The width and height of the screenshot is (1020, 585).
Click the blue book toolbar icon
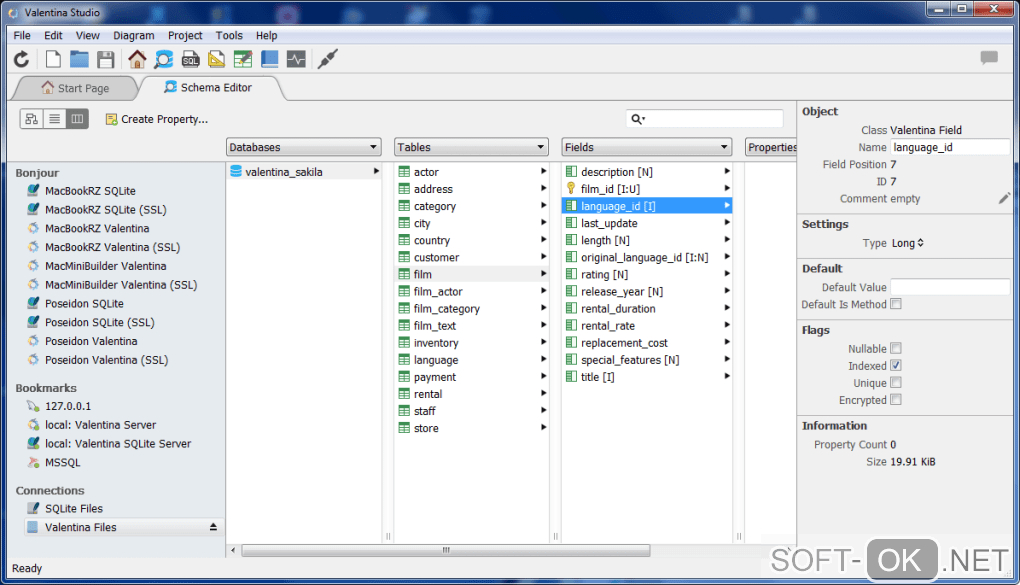coord(269,60)
